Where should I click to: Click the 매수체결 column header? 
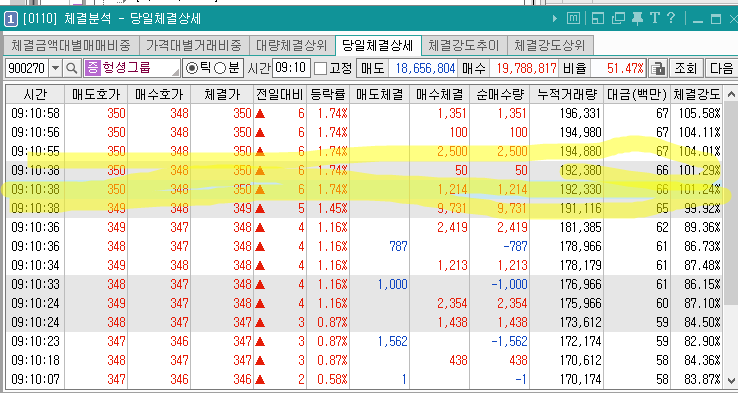coord(440,95)
